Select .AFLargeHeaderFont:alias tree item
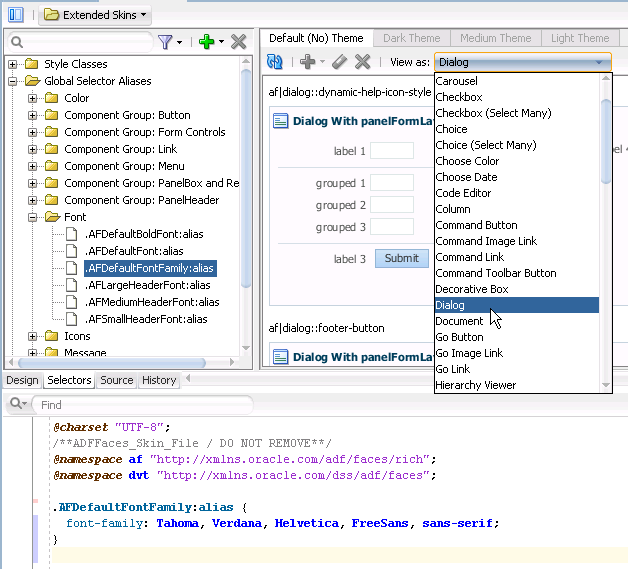 (147, 285)
